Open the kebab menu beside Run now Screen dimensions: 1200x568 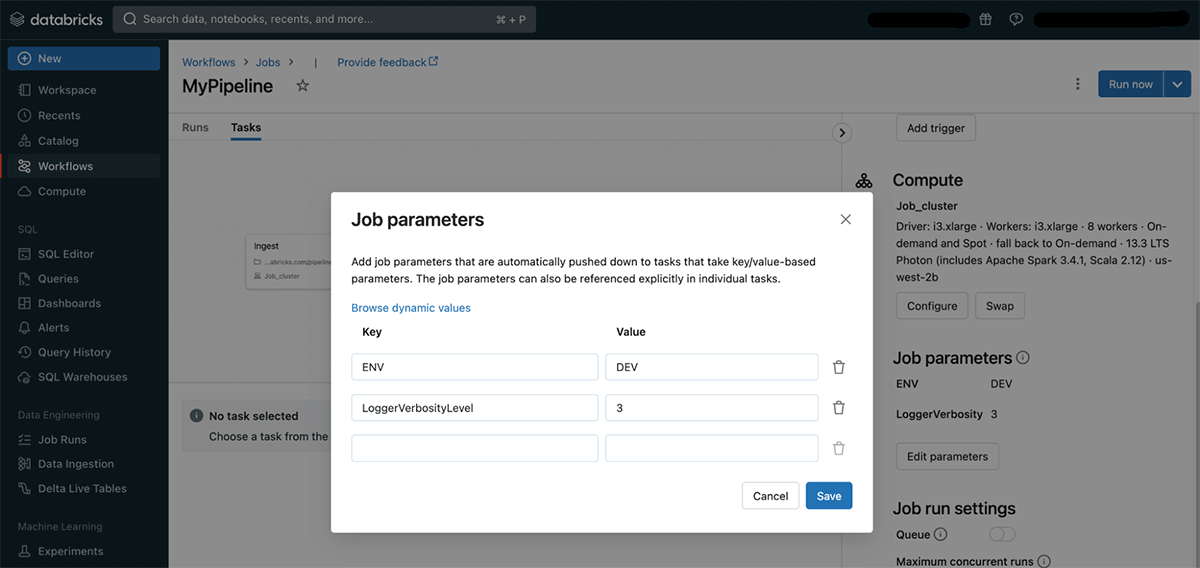point(1077,84)
